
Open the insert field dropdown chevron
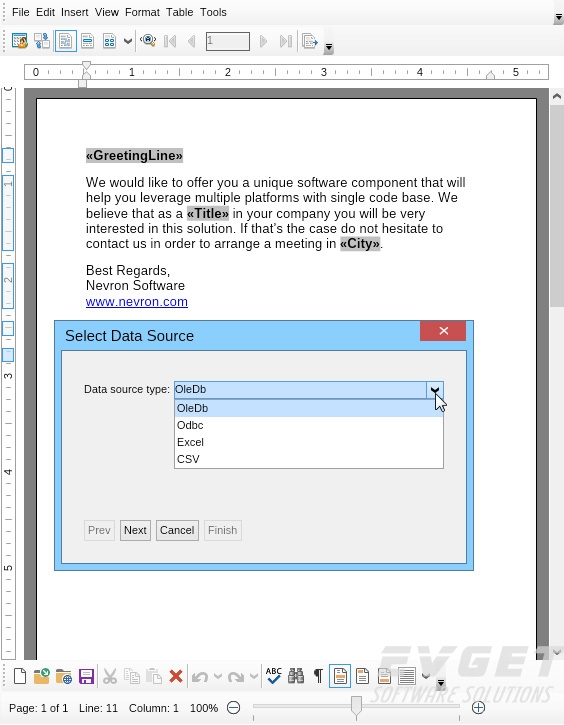(x=128, y=41)
